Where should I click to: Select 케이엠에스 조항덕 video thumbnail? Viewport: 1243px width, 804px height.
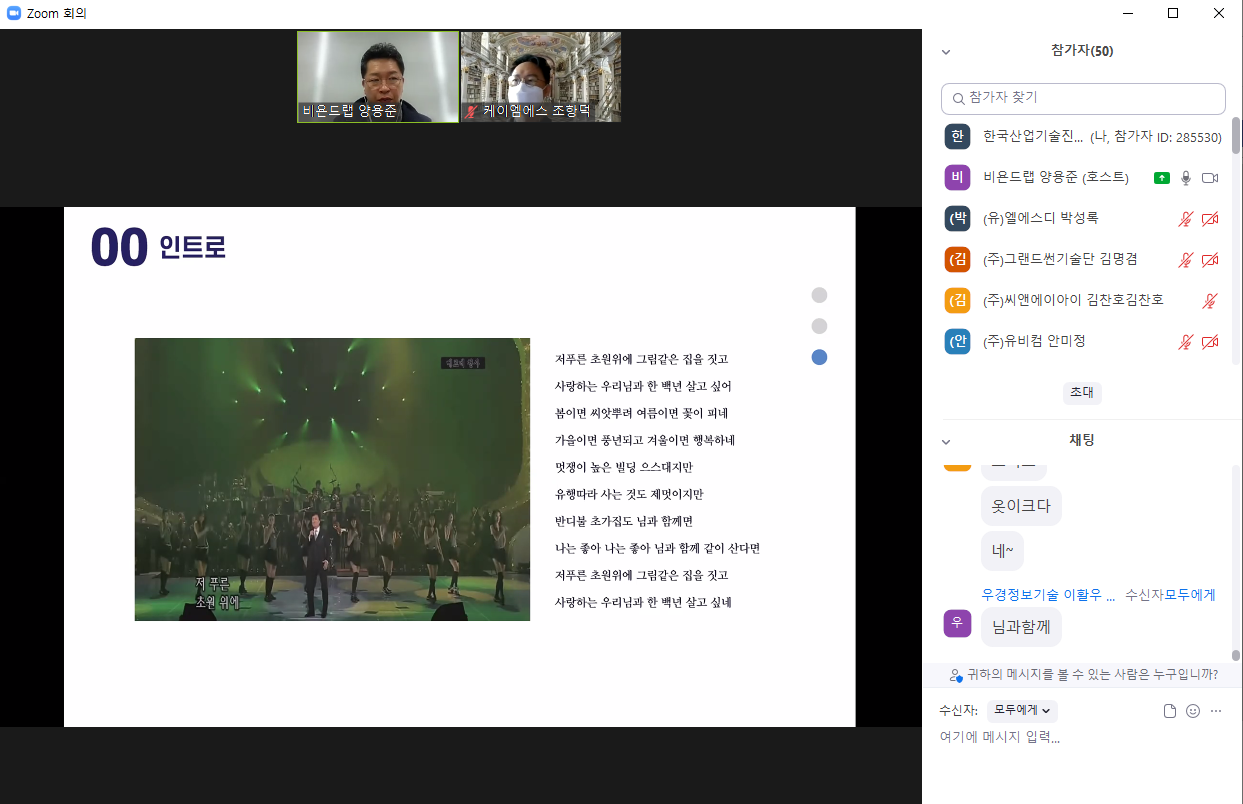point(541,77)
